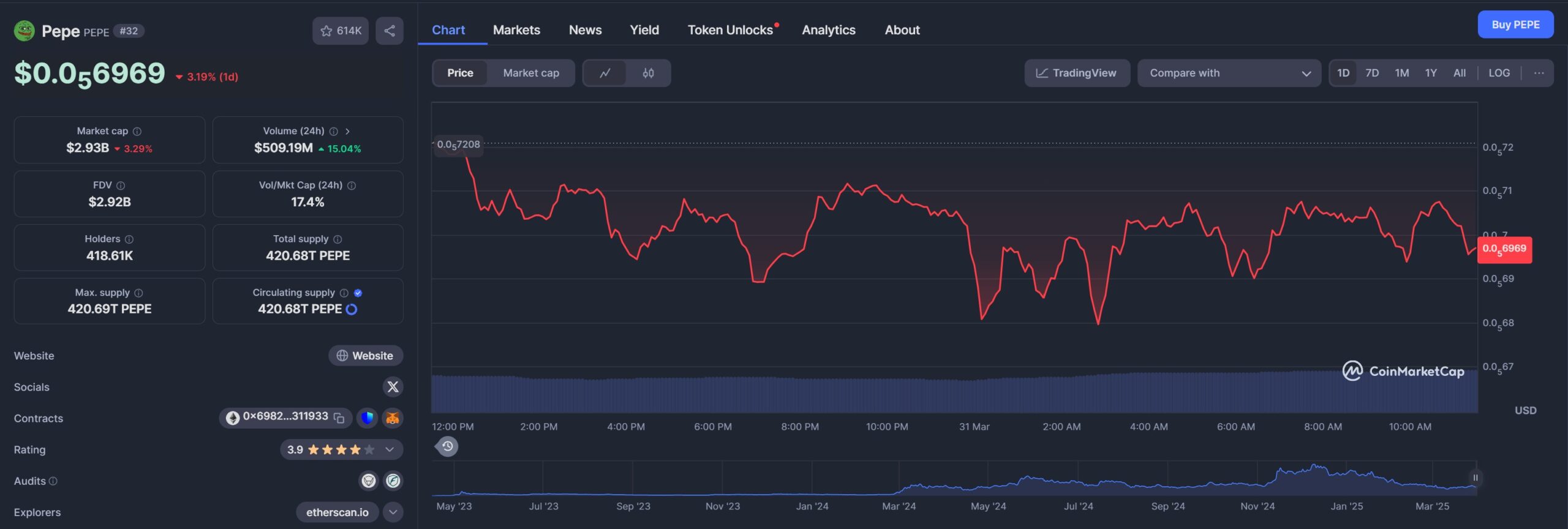
Task: Show Holders info icon
Action: pos(129,239)
